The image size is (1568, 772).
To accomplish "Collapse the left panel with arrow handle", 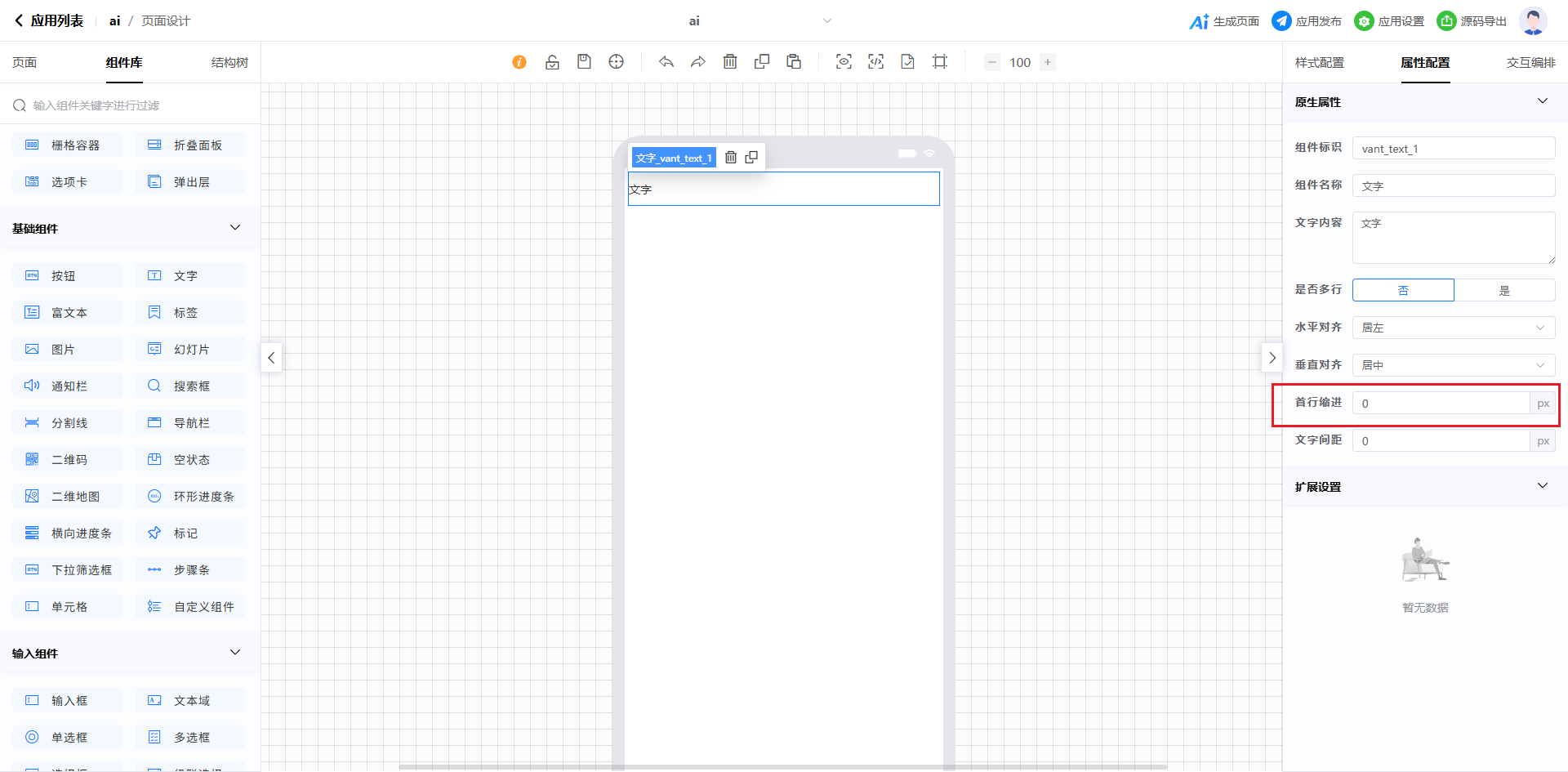I will click(272, 358).
